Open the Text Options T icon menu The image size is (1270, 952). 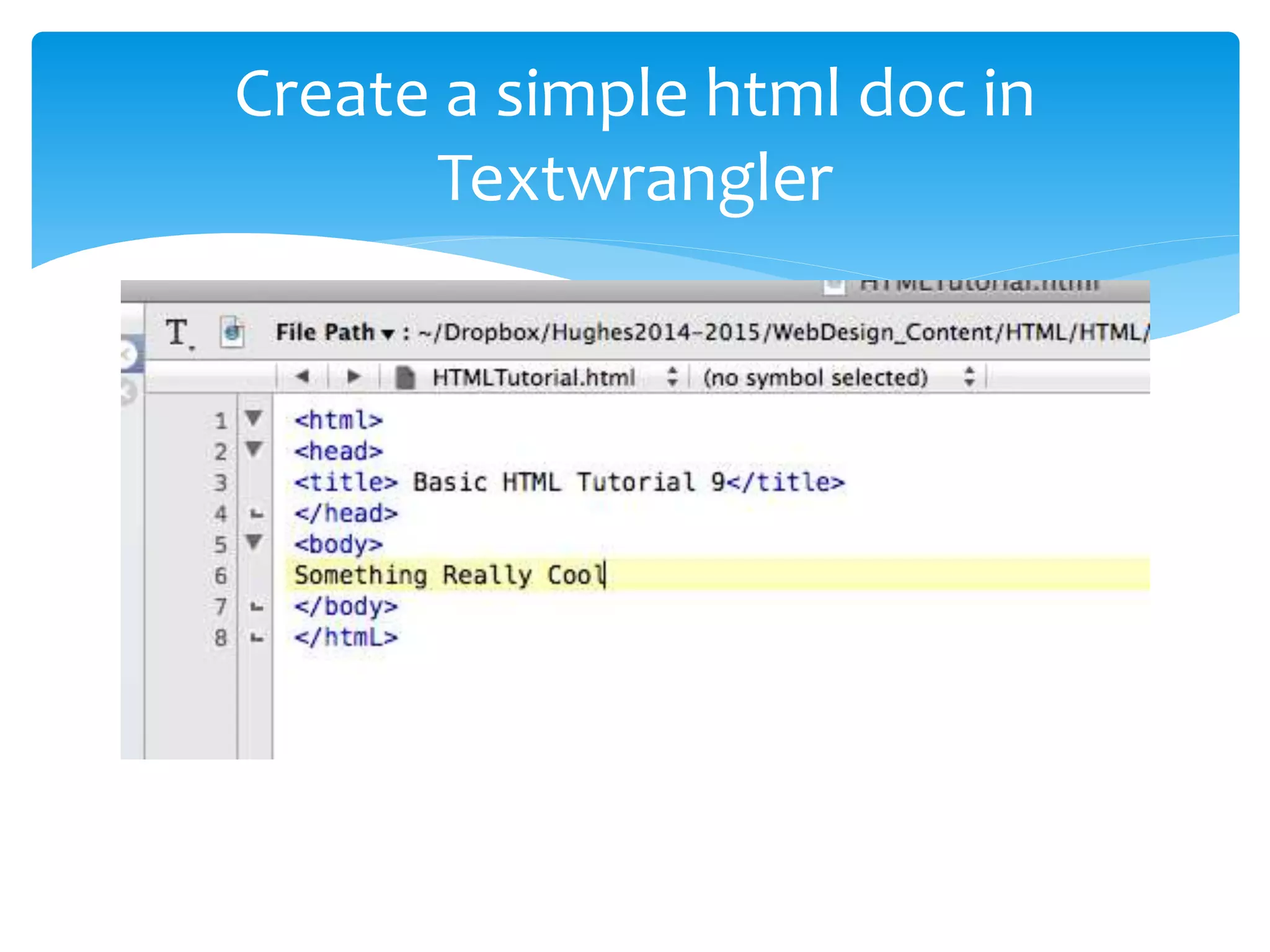pyautogui.click(x=177, y=333)
